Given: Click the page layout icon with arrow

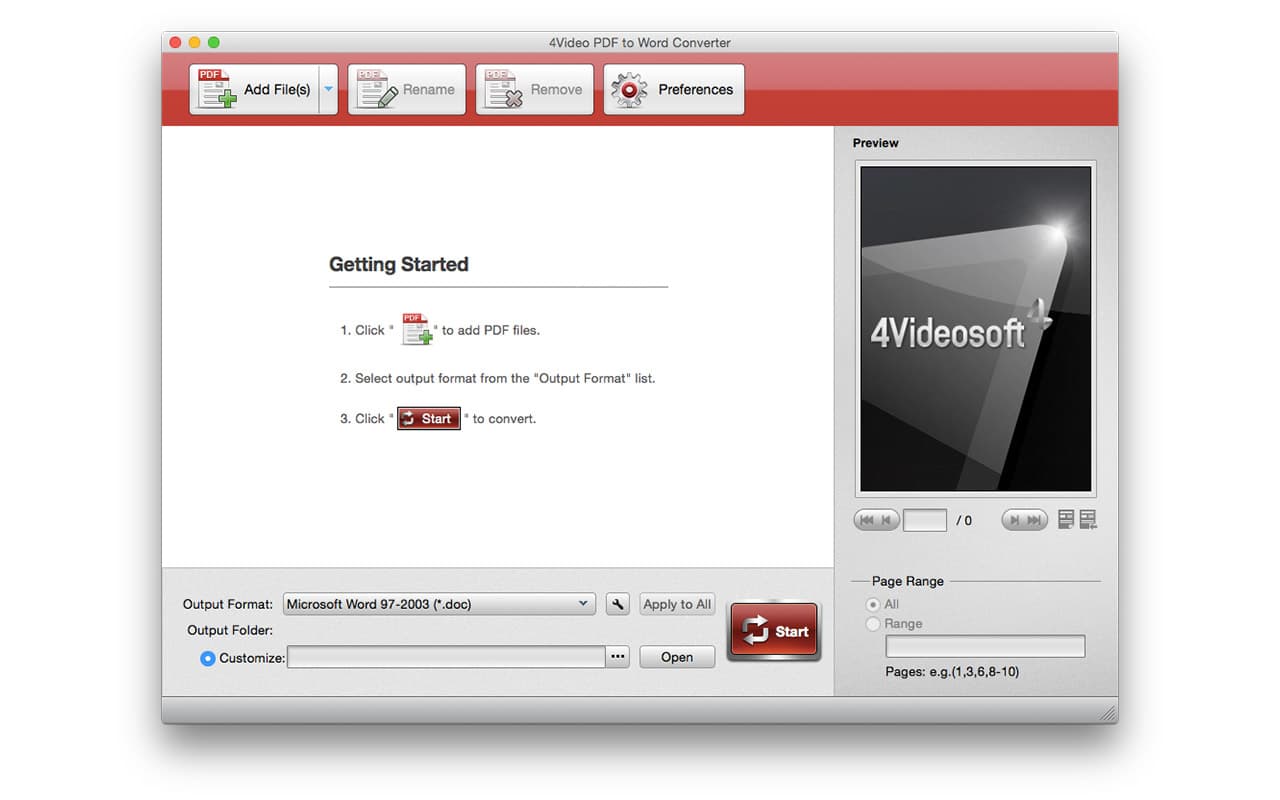Looking at the screenshot, I should [x=1088, y=520].
